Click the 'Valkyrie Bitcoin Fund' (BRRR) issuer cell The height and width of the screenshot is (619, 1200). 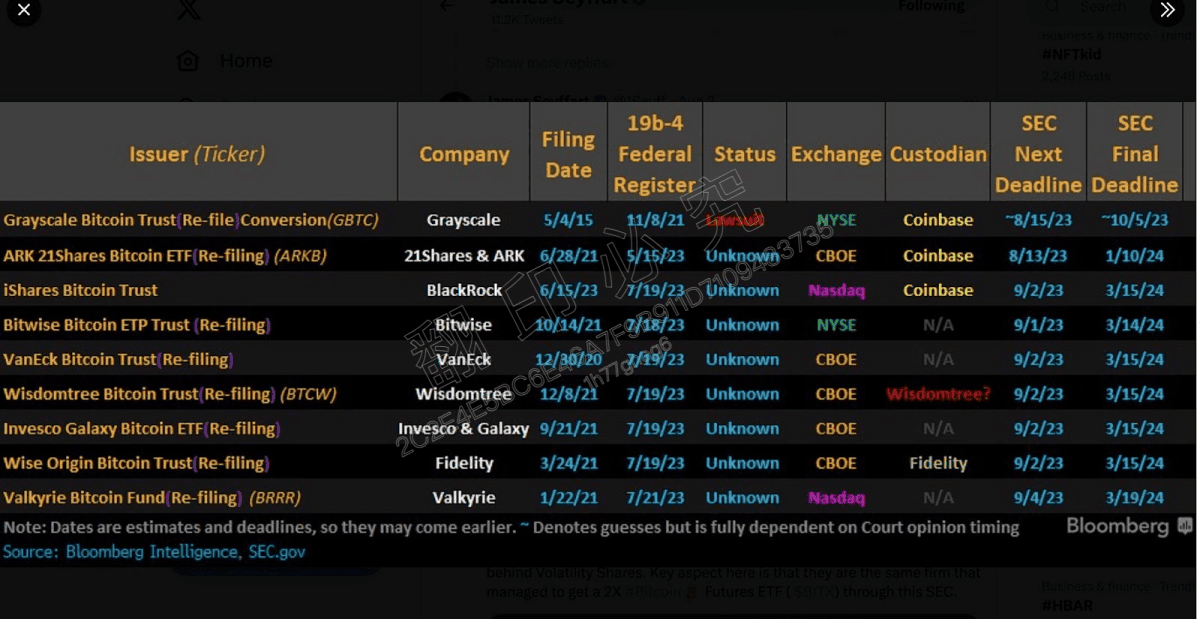pyautogui.click(x=152, y=497)
